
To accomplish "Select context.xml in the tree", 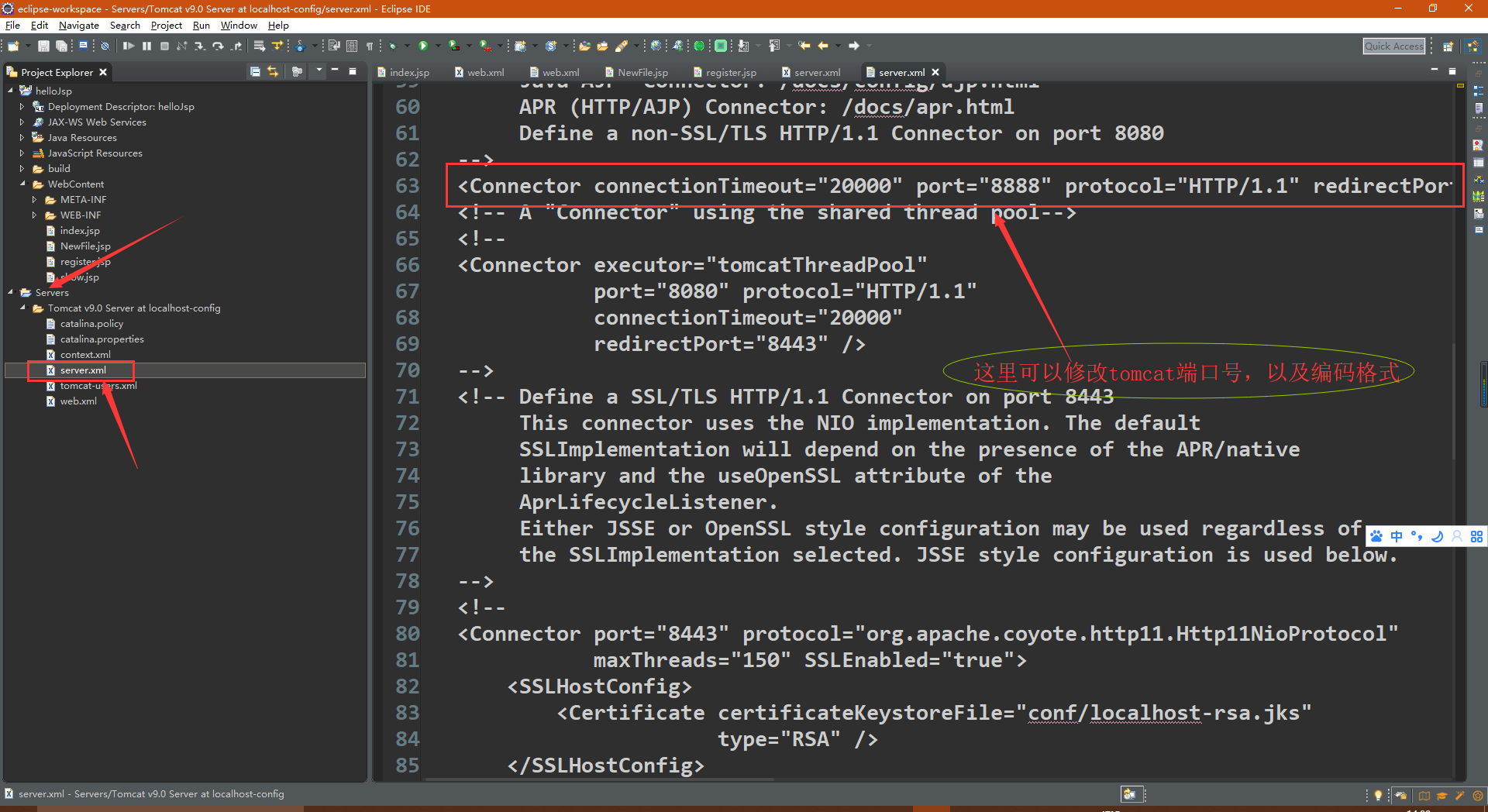I will coord(85,354).
